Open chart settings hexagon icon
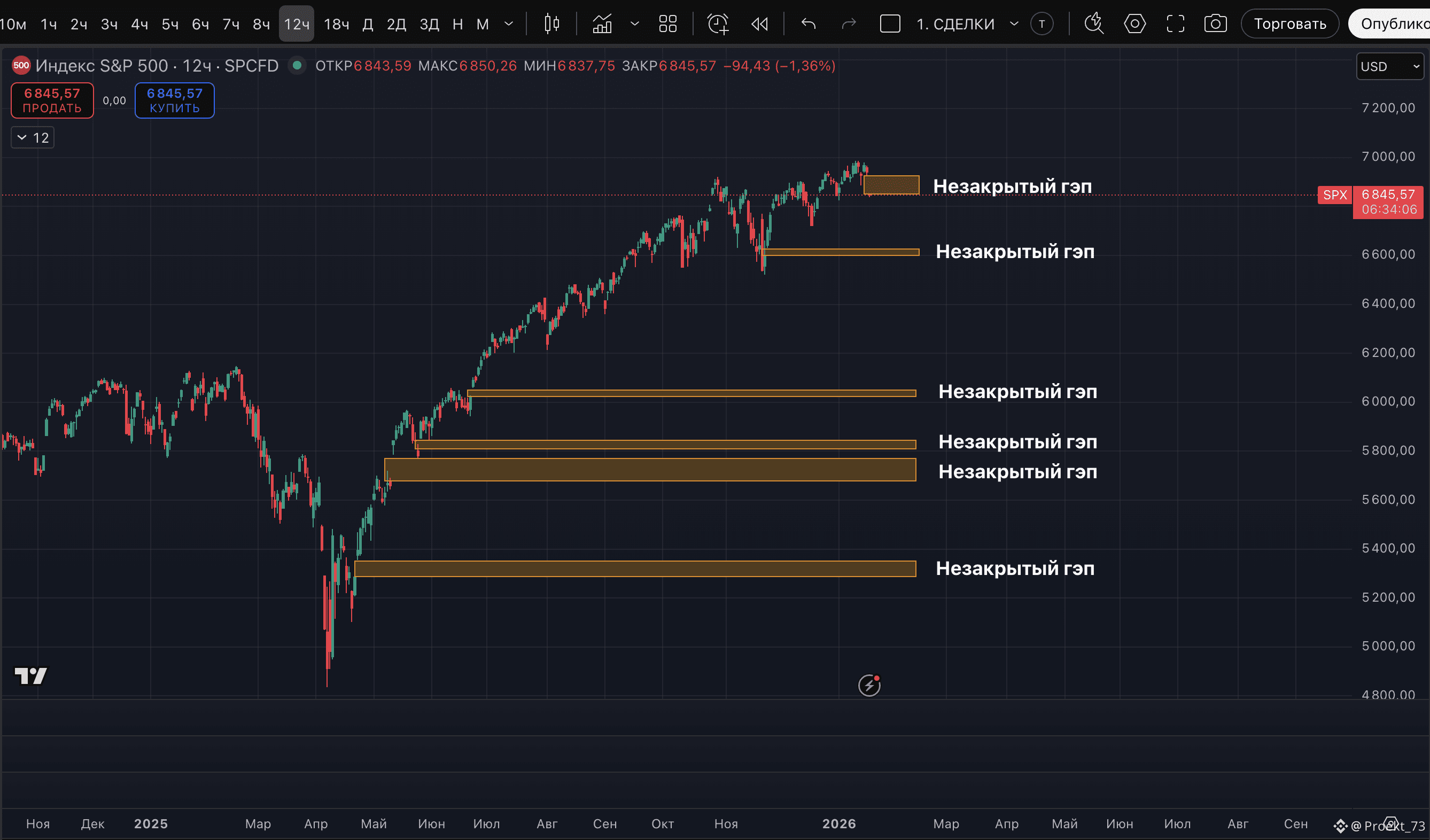This screenshot has width=1430, height=840. (1134, 24)
